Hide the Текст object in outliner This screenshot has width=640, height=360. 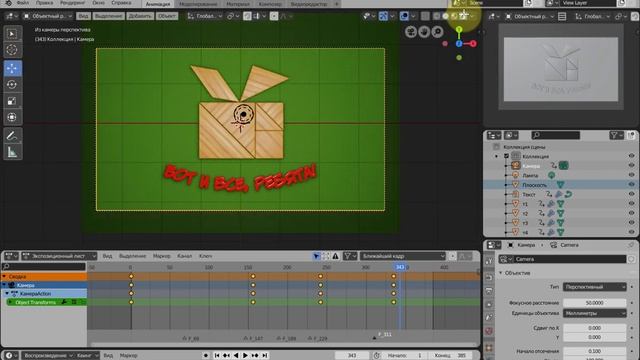click(x=631, y=194)
